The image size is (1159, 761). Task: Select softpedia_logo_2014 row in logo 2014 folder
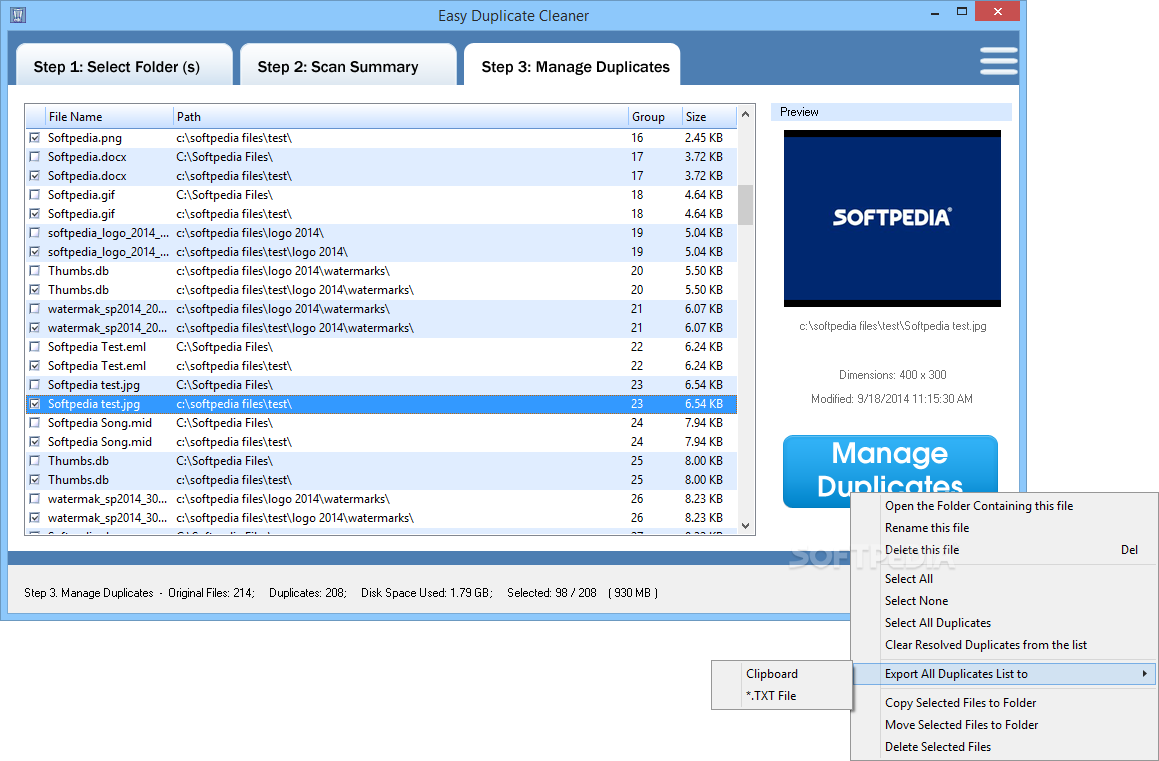point(381,233)
